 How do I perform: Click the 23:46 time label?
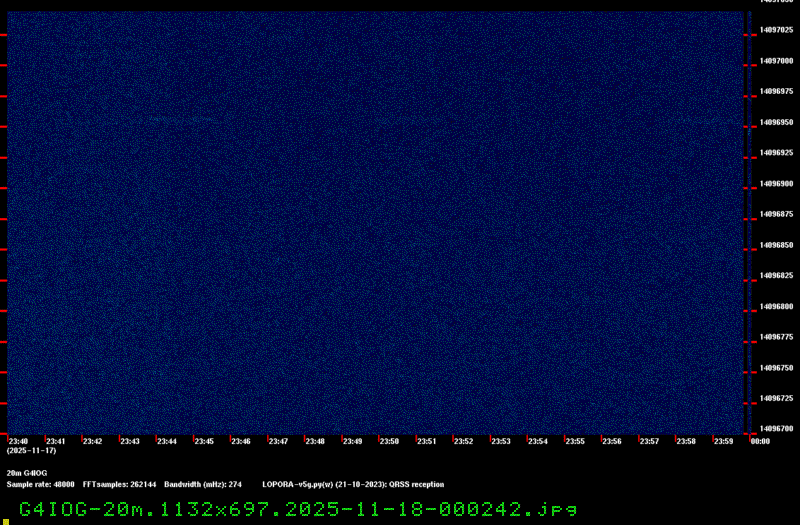241,441
